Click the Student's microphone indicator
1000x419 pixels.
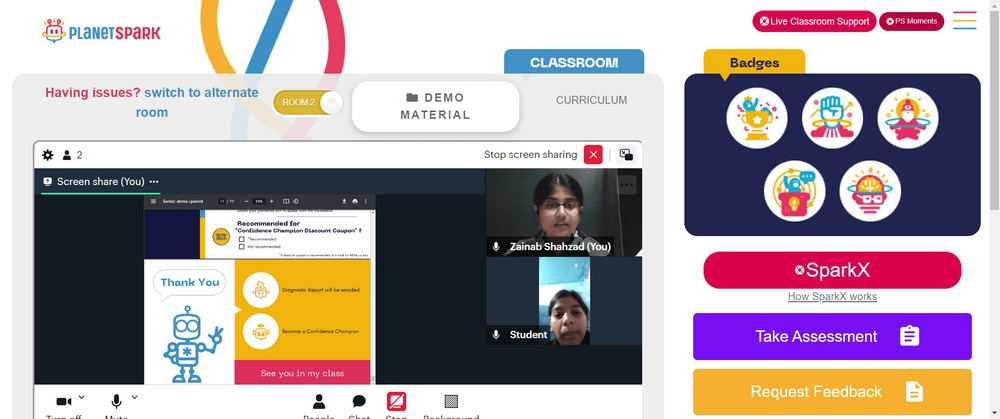(x=496, y=334)
